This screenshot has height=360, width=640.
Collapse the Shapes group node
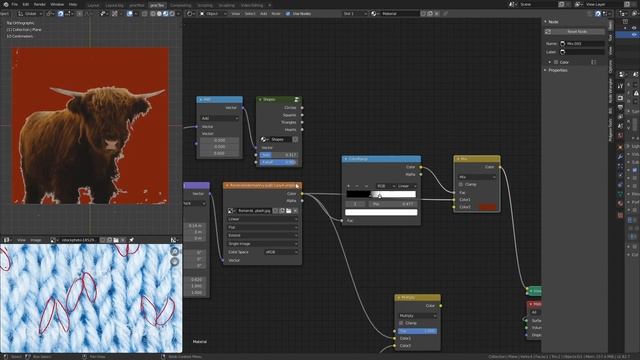(x=260, y=99)
